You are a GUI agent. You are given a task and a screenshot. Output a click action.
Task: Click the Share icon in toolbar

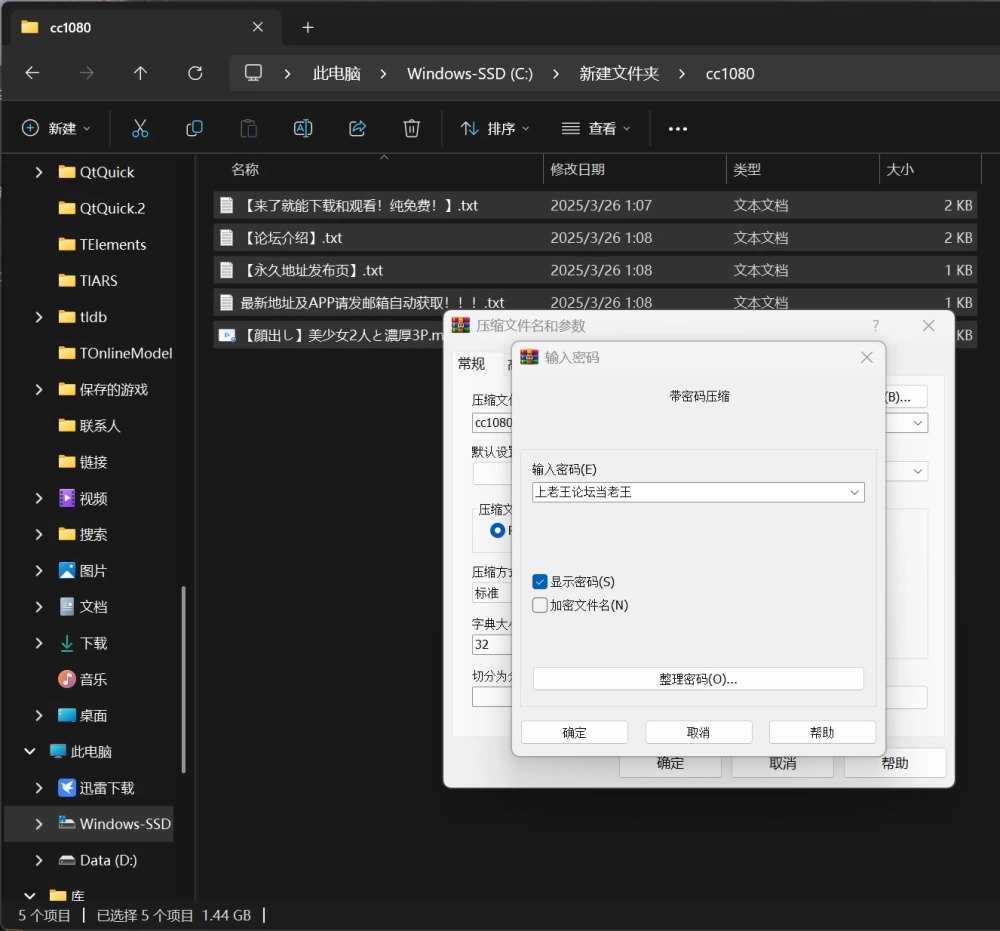pyautogui.click(x=357, y=129)
